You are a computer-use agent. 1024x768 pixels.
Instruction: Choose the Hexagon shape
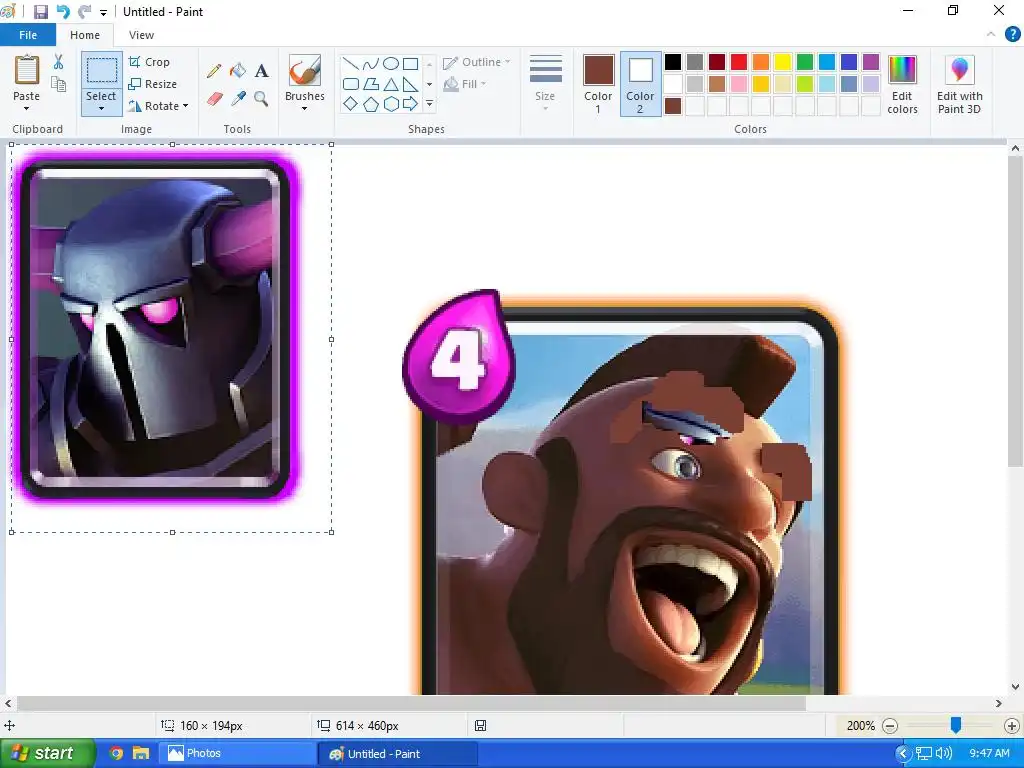point(391,104)
